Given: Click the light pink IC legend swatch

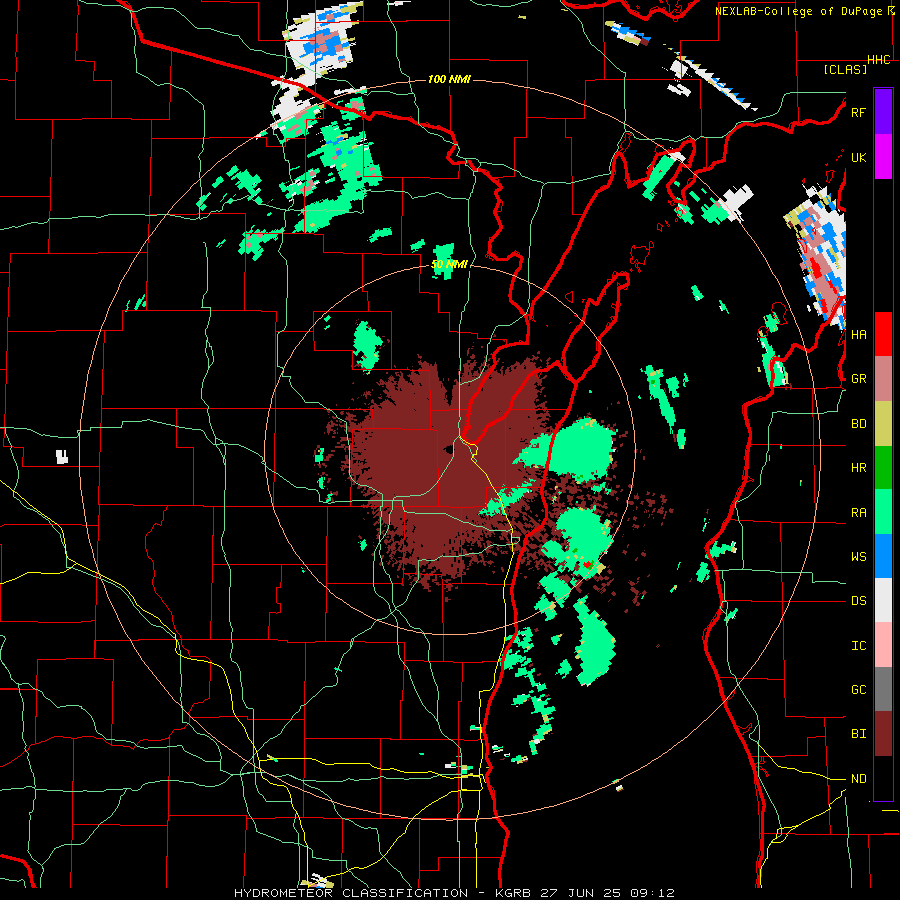Looking at the screenshot, I should tap(883, 645).
